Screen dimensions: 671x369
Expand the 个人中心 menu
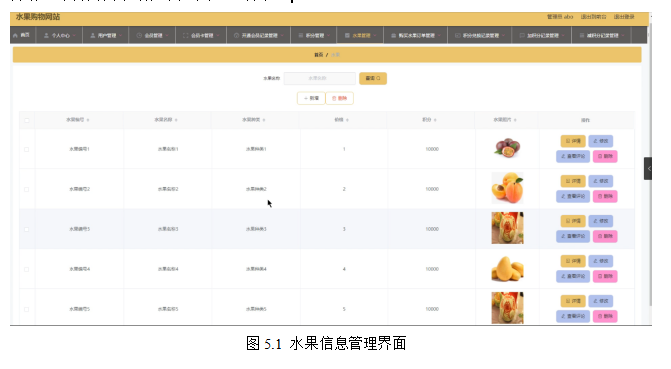[x=59, y=36]
